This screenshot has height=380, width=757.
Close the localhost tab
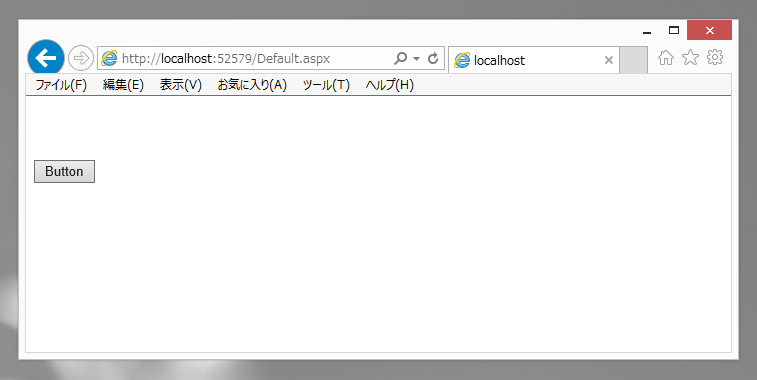(609, 60)
